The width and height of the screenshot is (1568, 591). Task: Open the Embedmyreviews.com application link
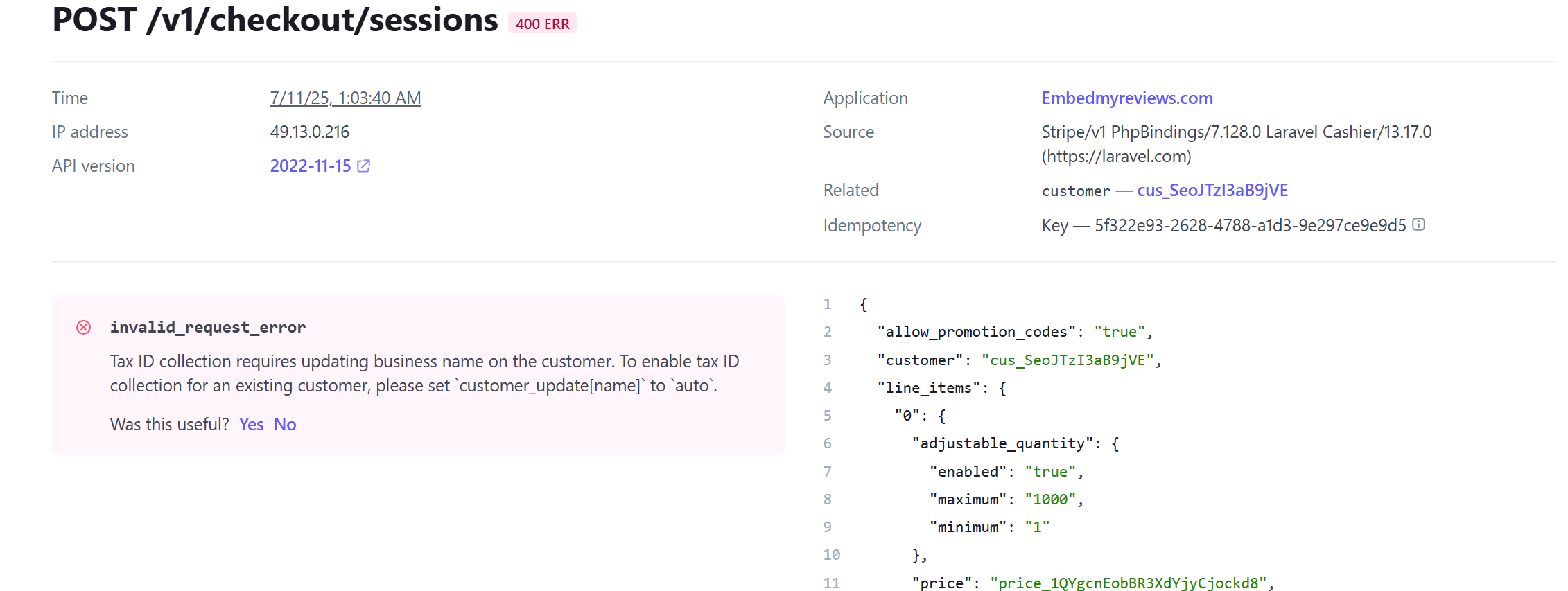(1127, 98)
